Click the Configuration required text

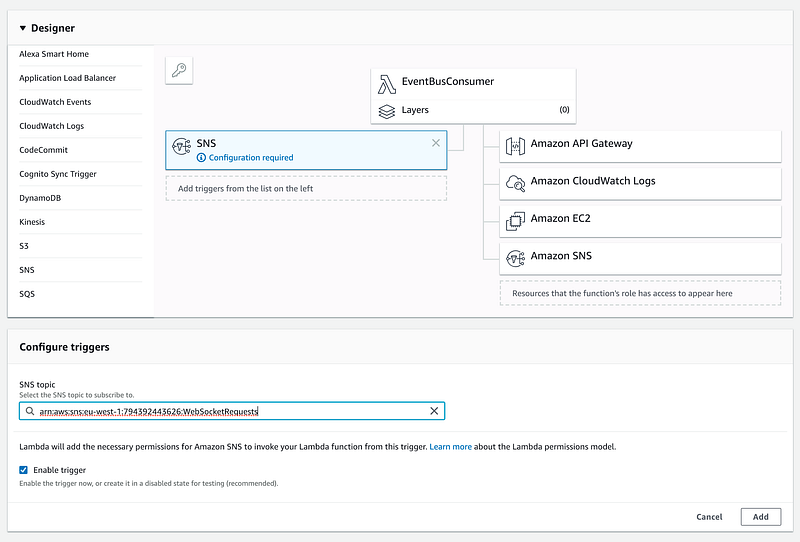[x=251, y=158]
